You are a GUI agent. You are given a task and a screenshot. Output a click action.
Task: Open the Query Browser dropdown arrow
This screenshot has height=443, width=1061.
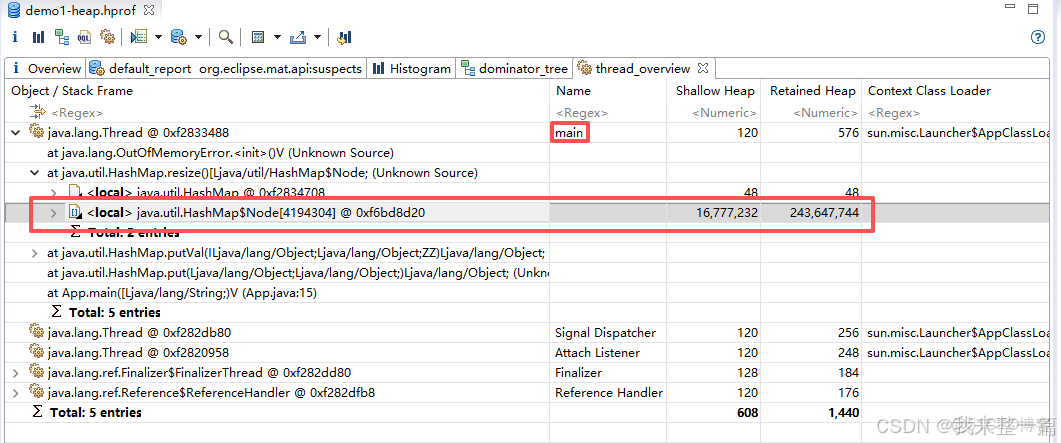tap(199, 37)
